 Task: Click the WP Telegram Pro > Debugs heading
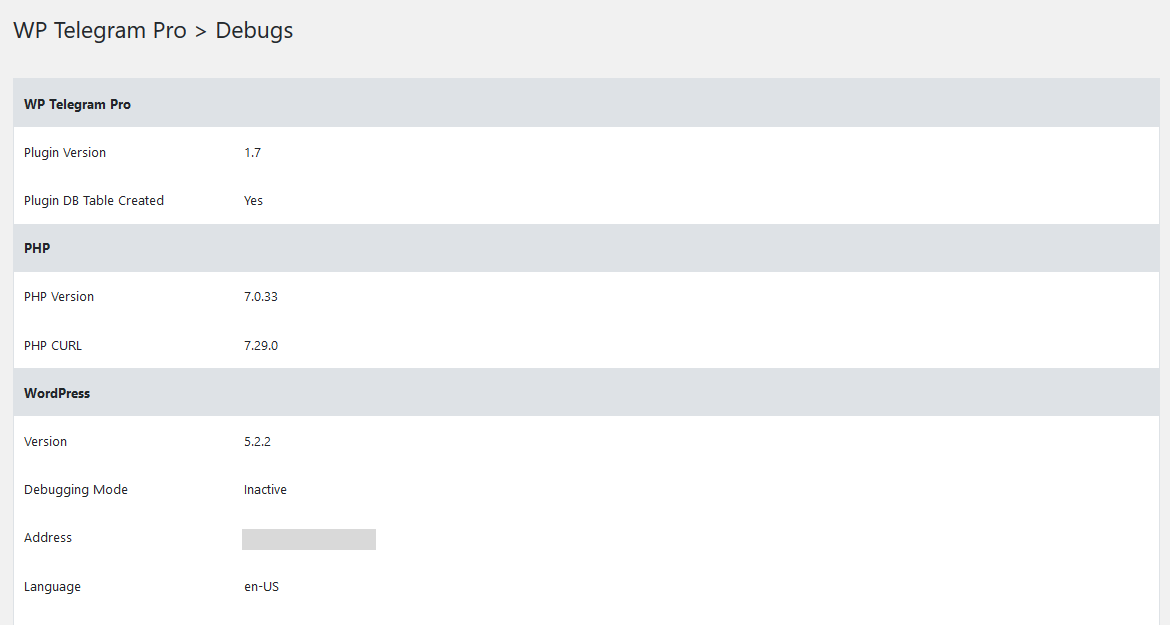point(153,31)
